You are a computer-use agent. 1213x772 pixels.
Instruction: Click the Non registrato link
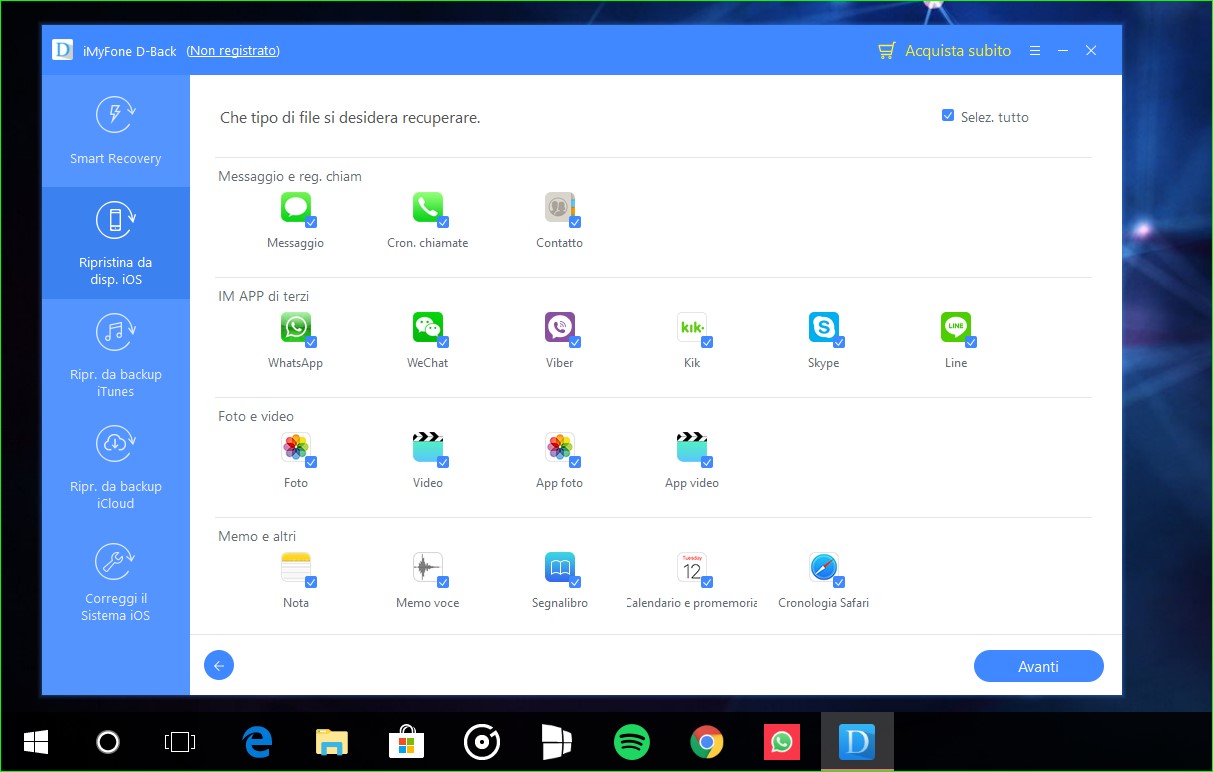click(x=233, y=50)
